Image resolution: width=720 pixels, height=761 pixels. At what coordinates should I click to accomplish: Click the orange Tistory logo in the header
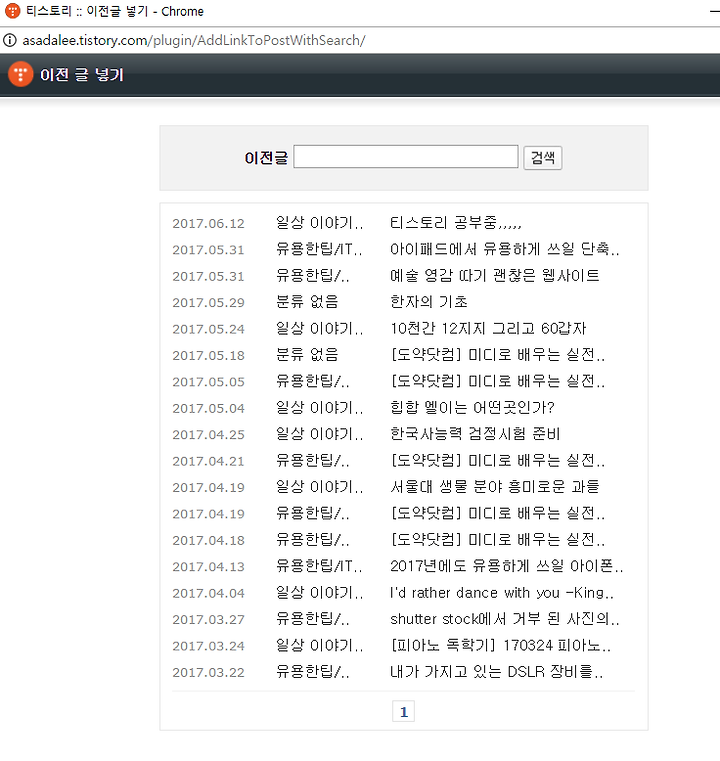[20, 74]
